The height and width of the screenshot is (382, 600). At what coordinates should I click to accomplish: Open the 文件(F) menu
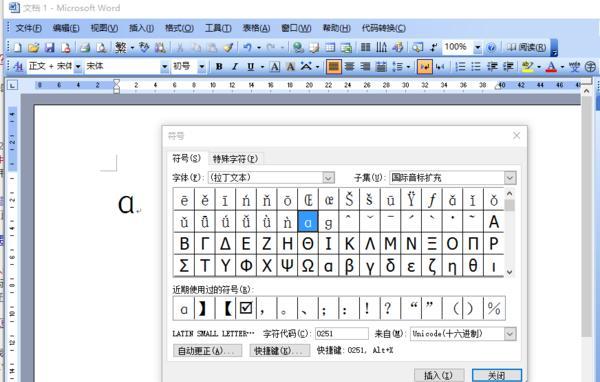(28, 28)
